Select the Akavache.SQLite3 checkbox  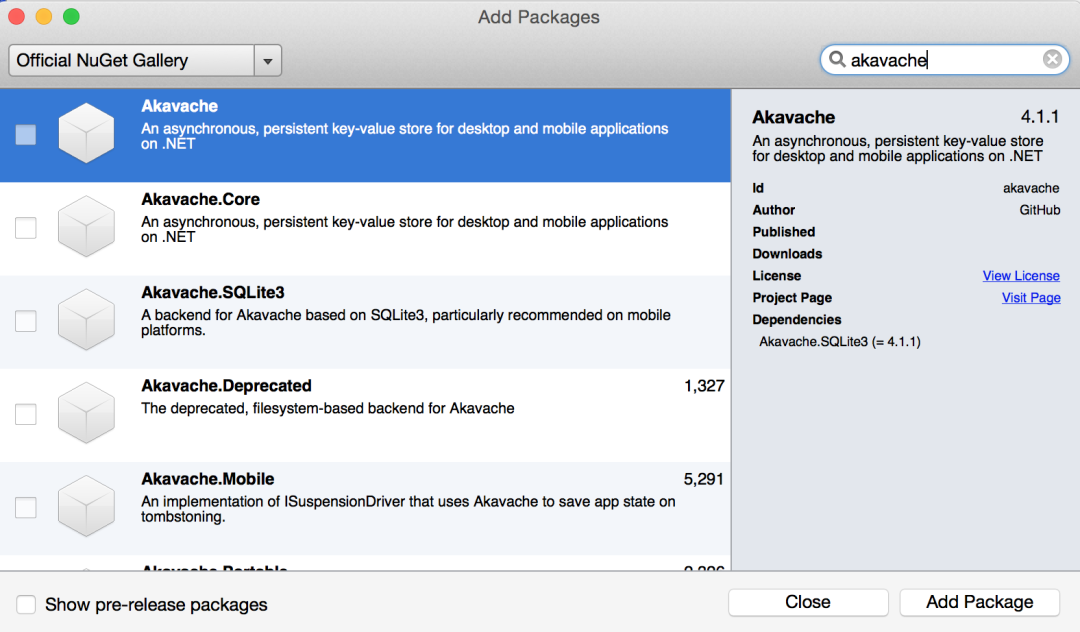pos(26,321)
